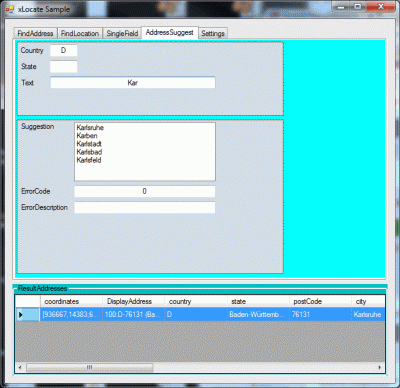Click the DisplayAddress column header
The width and height of the screenshot is (400, 388).
[x=133, y=301]
